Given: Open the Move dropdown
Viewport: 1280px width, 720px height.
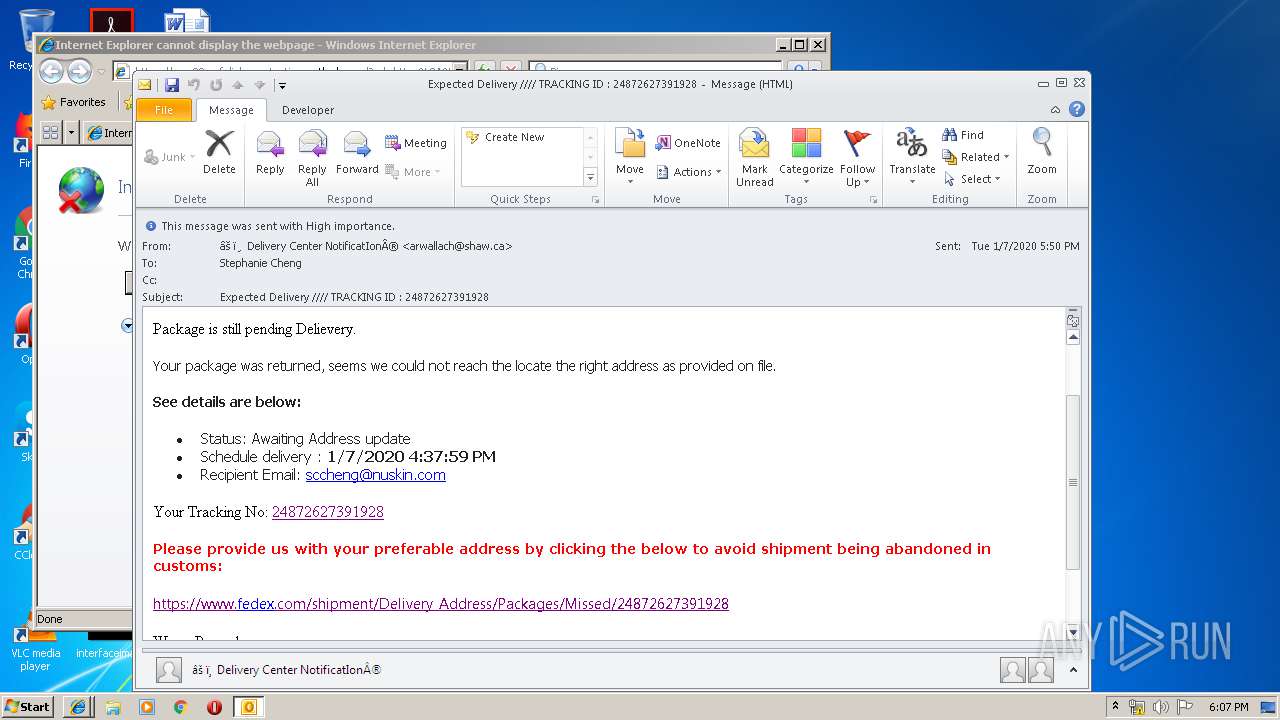Looking at the screenshot, I should click(x=630, y=158).
